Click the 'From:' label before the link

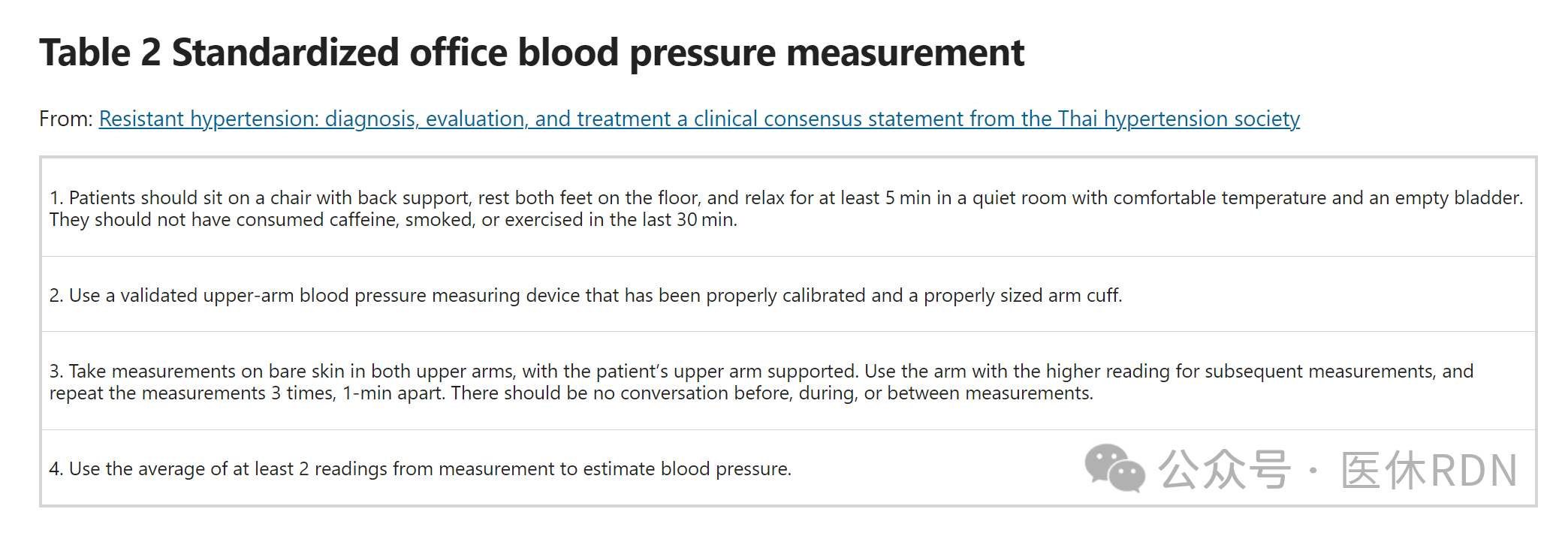[x=66, y=119]
